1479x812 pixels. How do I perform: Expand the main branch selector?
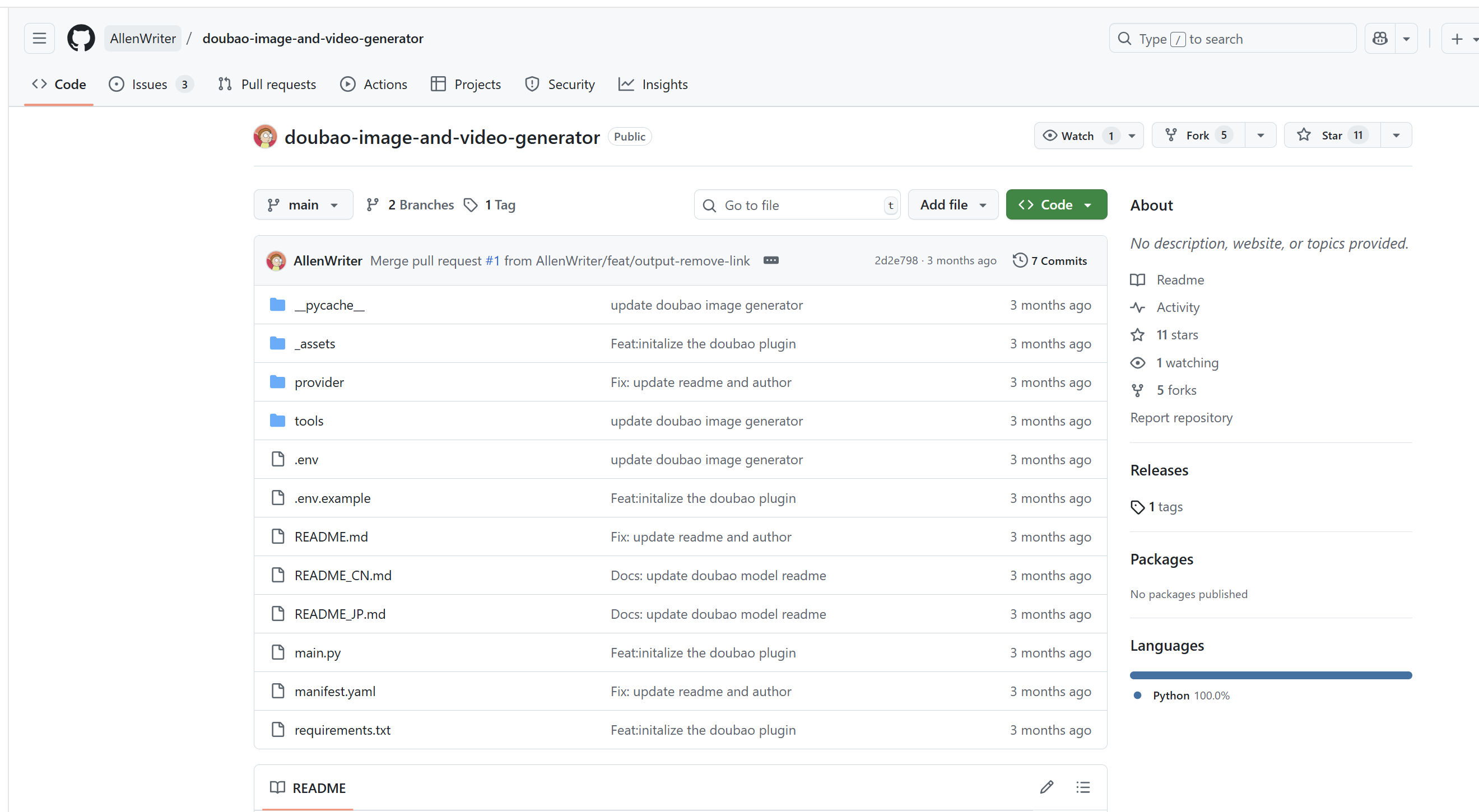click(303, 205)
